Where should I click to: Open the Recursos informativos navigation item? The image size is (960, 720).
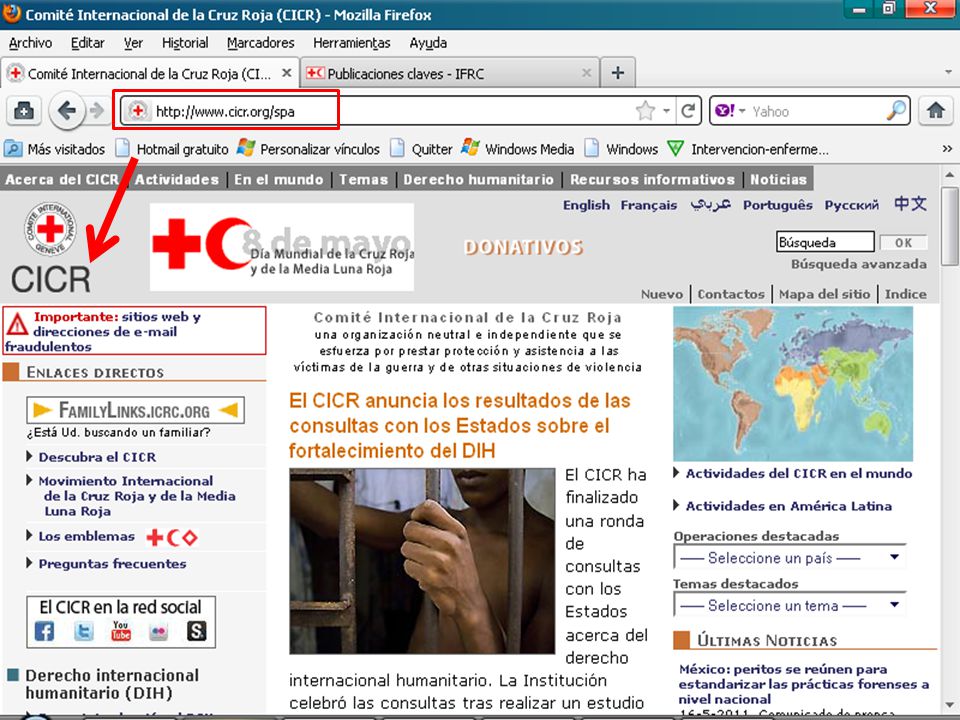pos(653,179)
